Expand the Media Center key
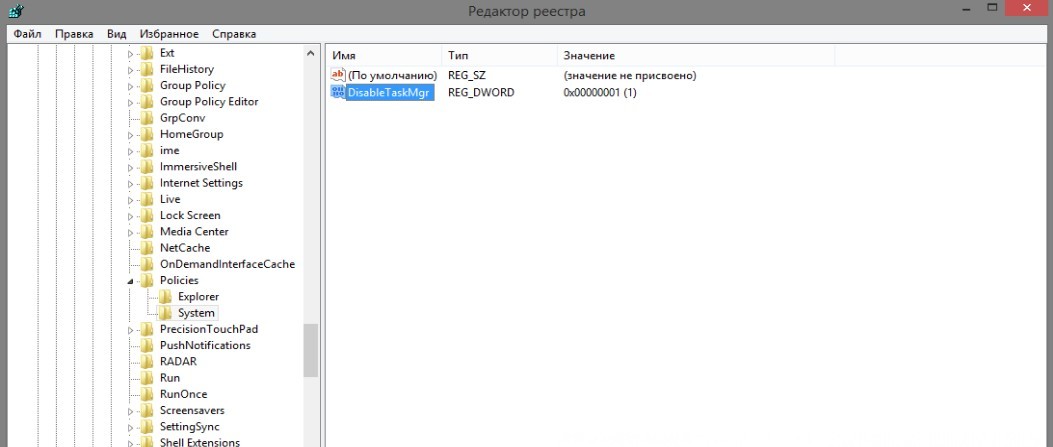 tap(131, 232)
